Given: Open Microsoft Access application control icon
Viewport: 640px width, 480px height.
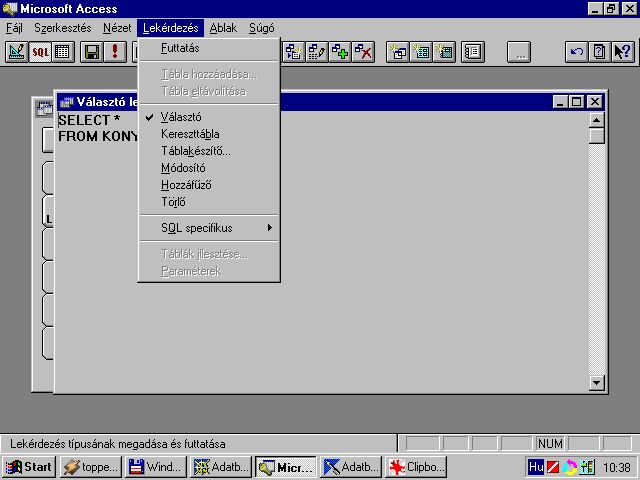Looking at the screenshot, I should tap(9, 9).
